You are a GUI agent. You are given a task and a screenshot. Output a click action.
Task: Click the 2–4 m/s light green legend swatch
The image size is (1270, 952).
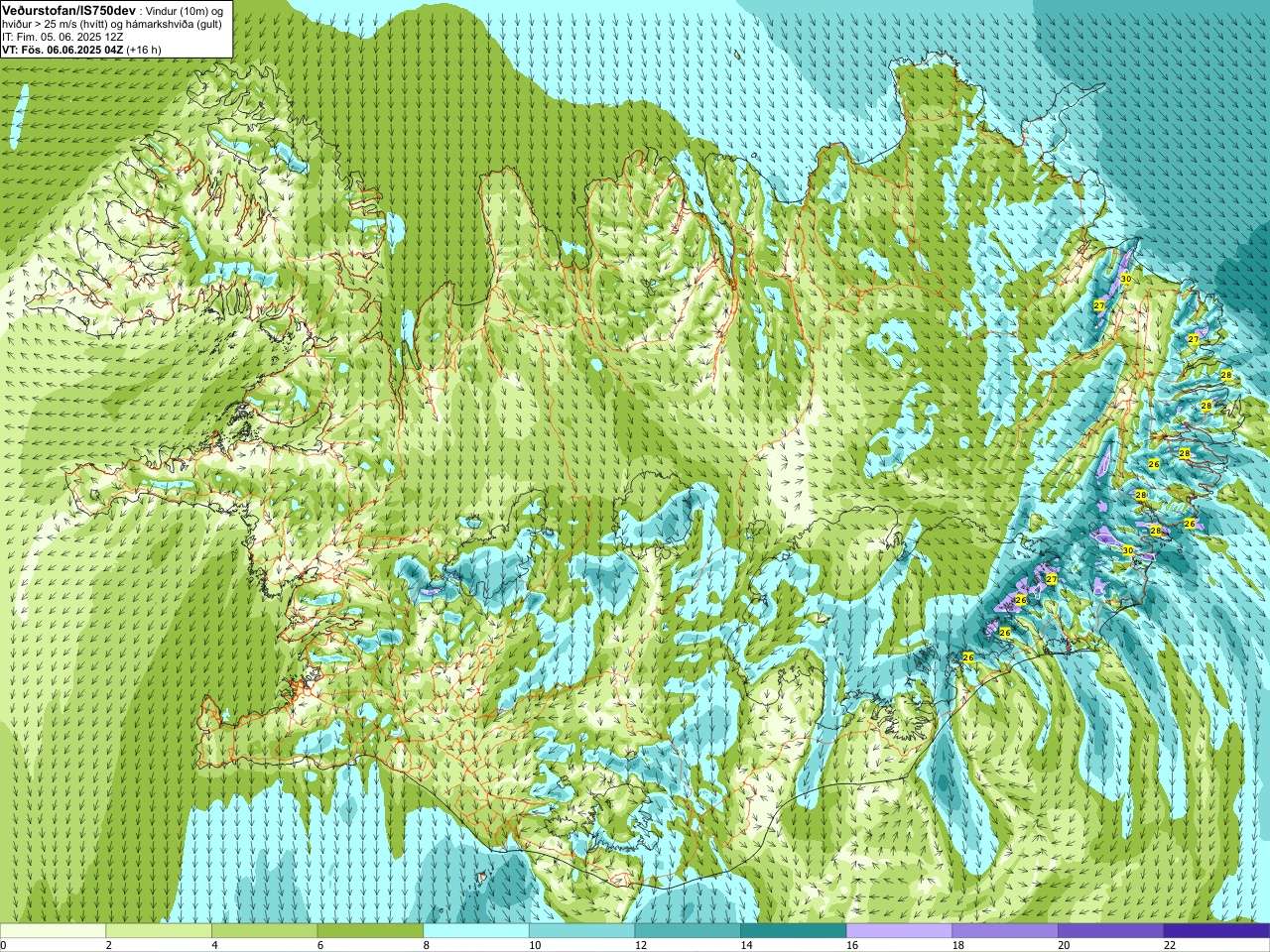pyautogui.click(x=159, y=931)
